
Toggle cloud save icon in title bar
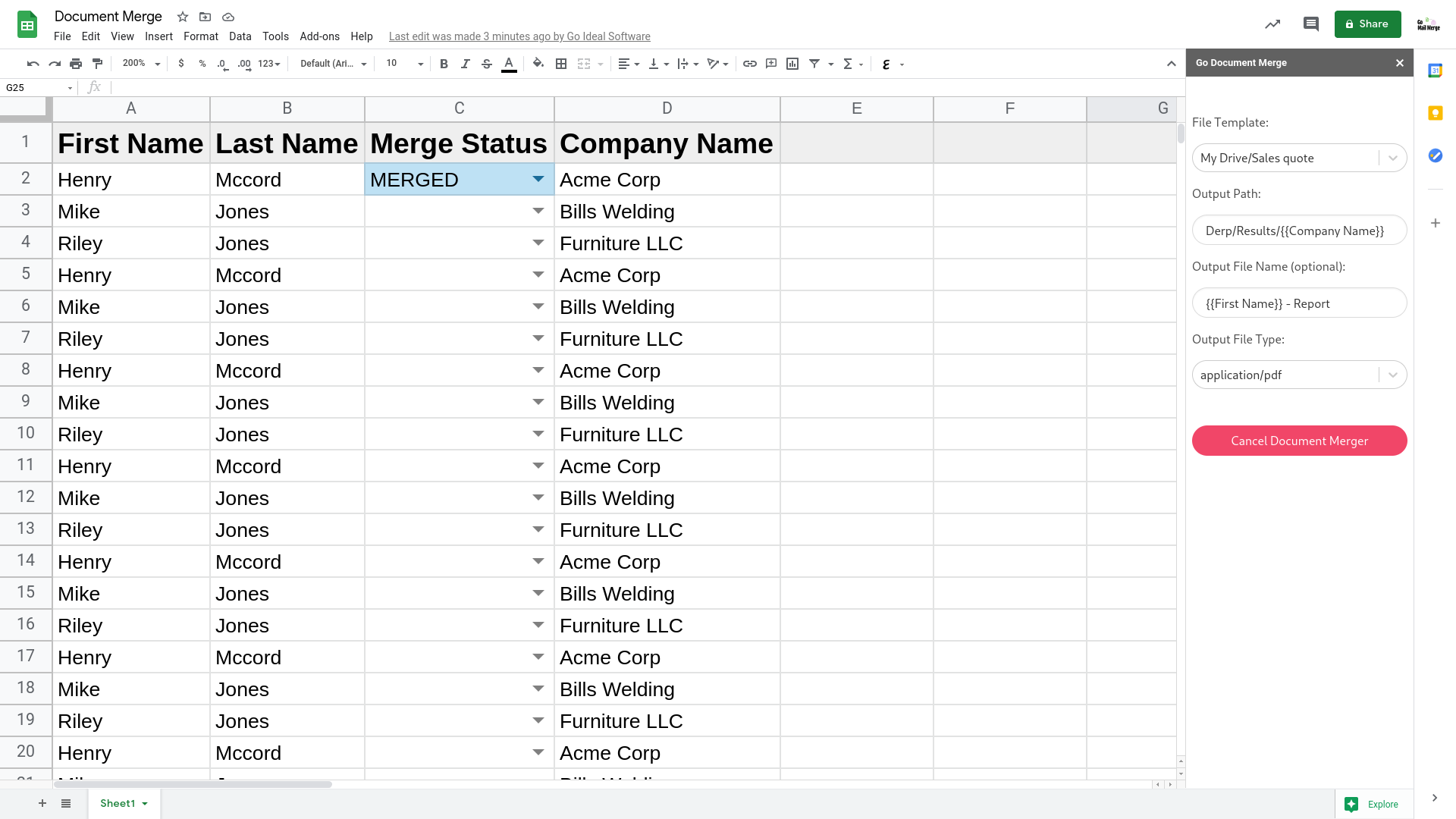point(228,17)
